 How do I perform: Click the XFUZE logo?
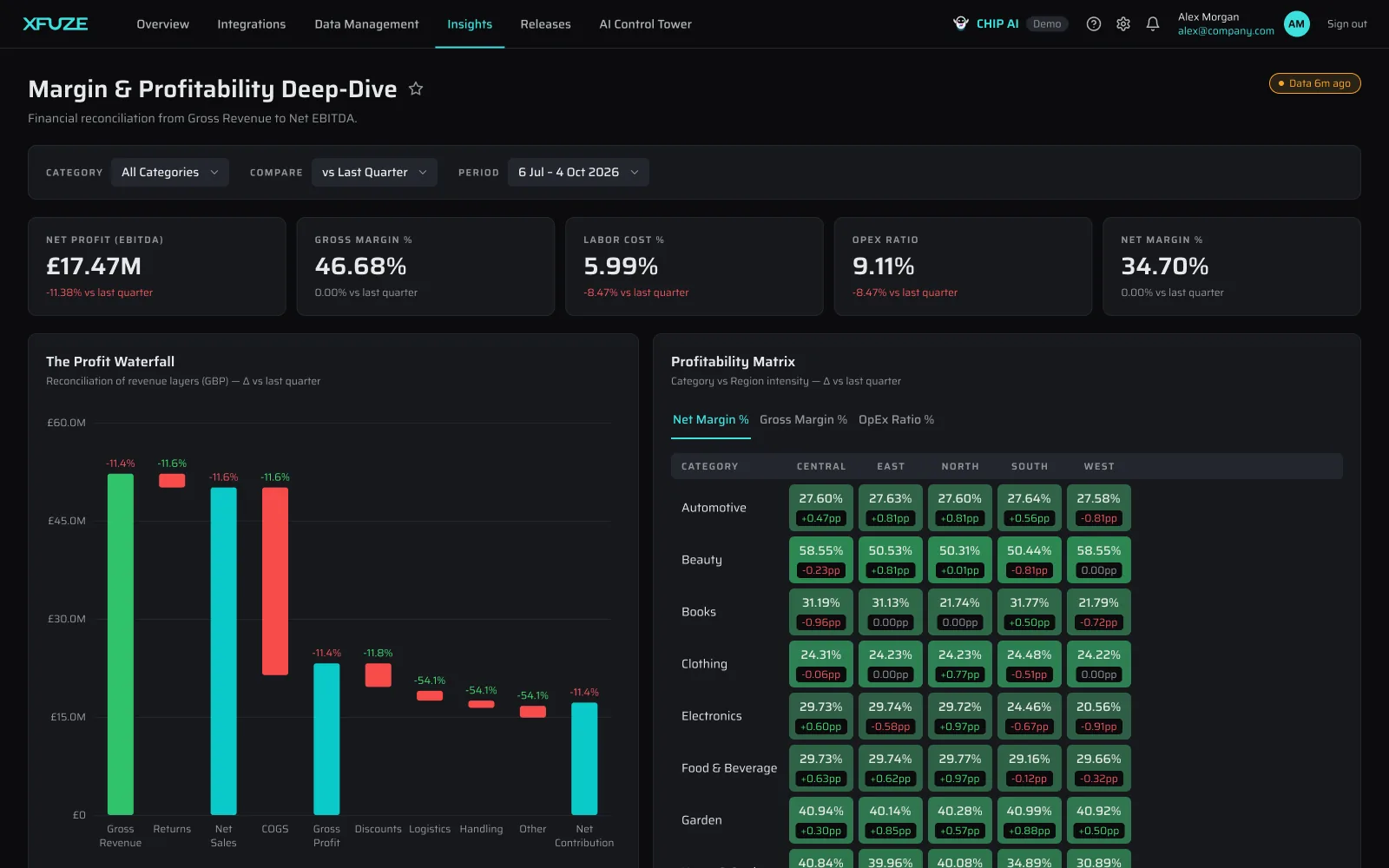(x=56, y=23)
